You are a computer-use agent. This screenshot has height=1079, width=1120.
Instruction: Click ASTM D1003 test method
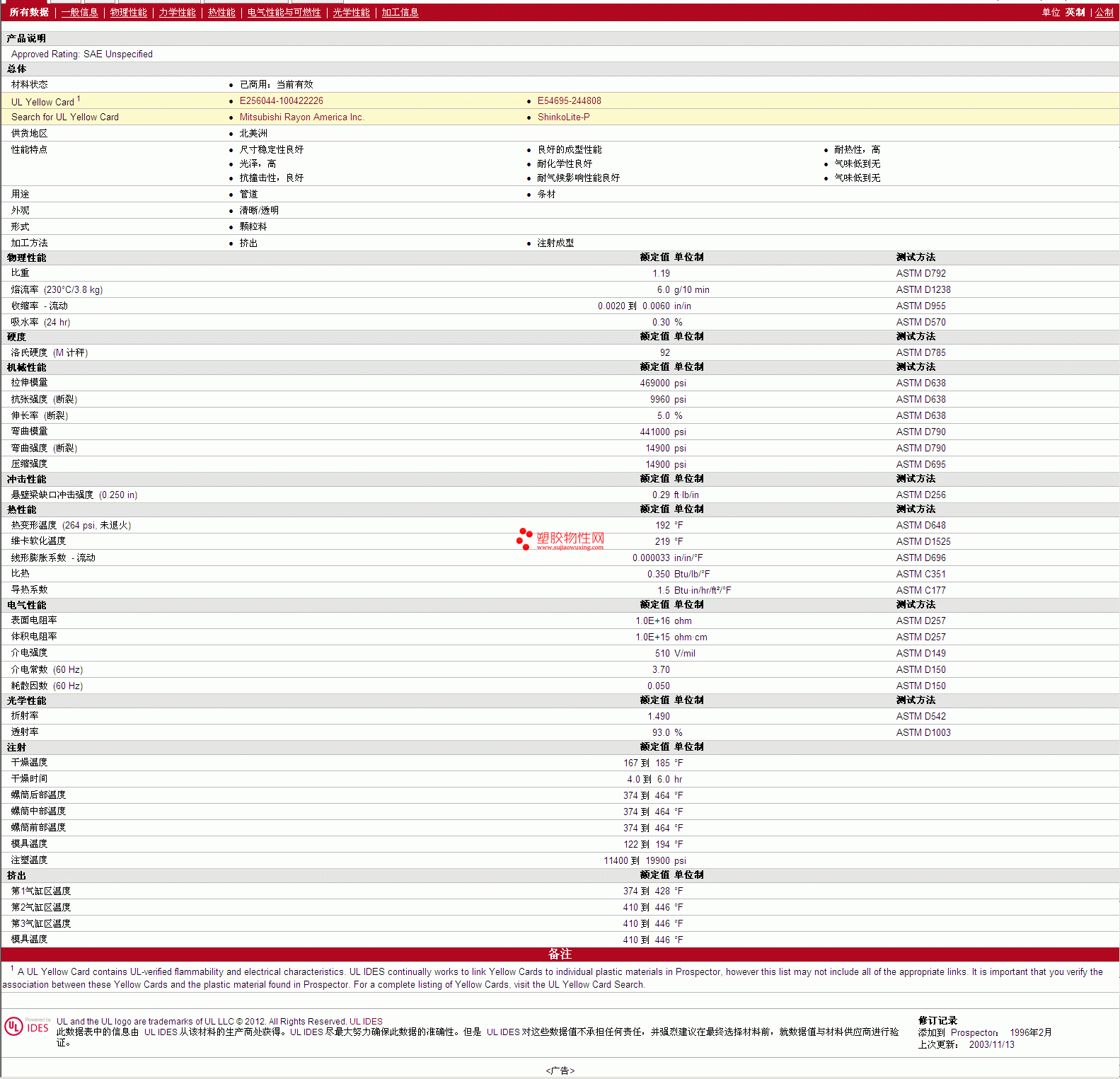tap(923, 733)
